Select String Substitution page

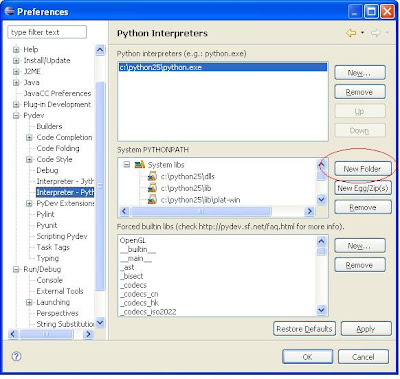(65, 324)
